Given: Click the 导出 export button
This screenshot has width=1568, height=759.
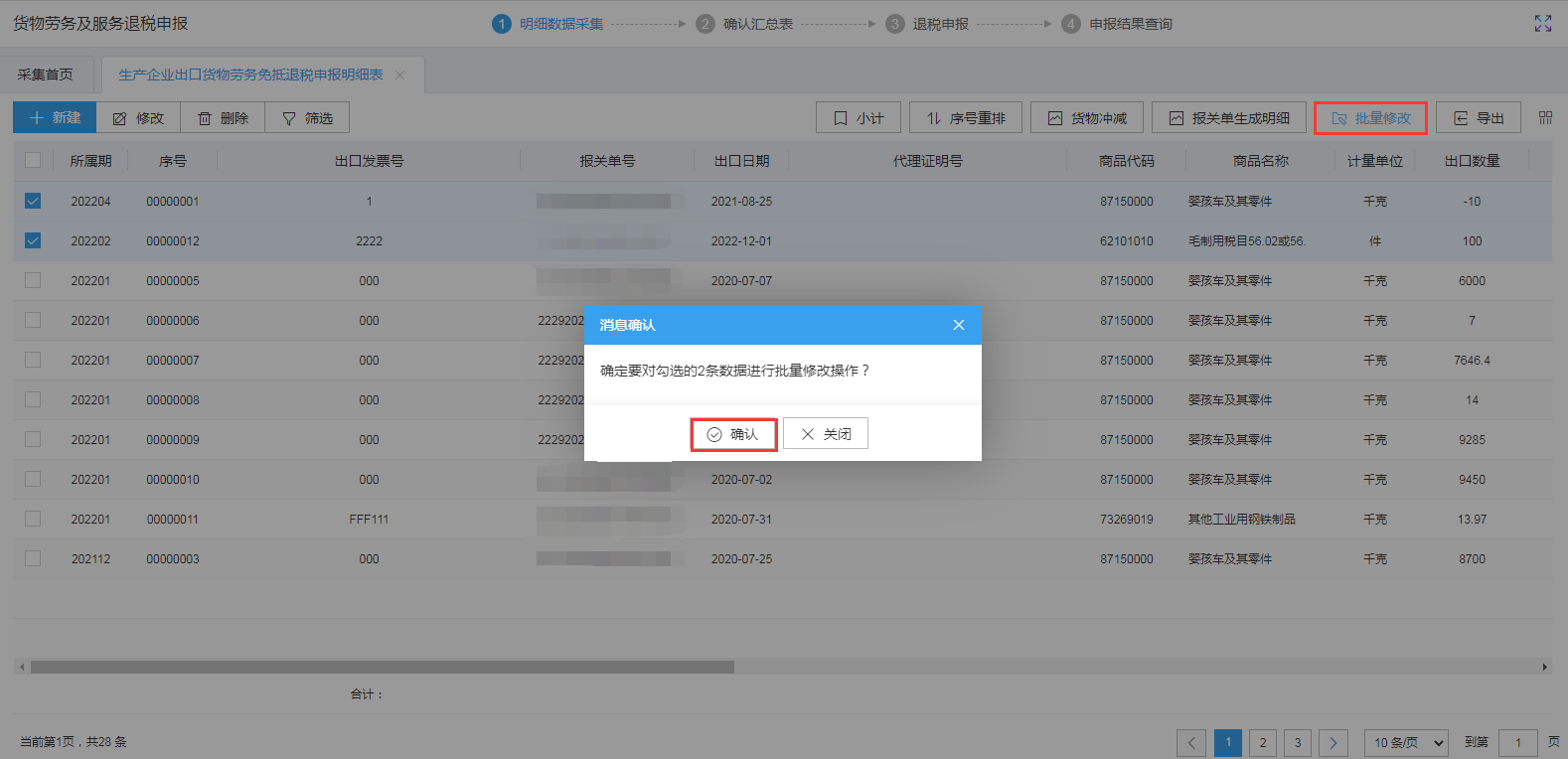Looking at the screenshot, I should (1478, 117).
